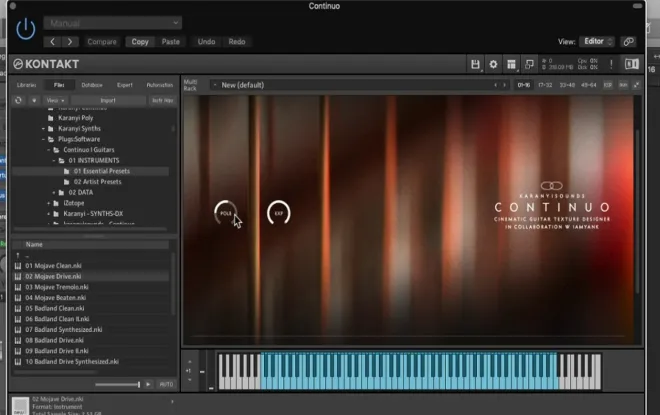Switch to the Expert tab
The height and width of the screenshot is (415, 660).
pyautogui.click(x=125, y=85)
